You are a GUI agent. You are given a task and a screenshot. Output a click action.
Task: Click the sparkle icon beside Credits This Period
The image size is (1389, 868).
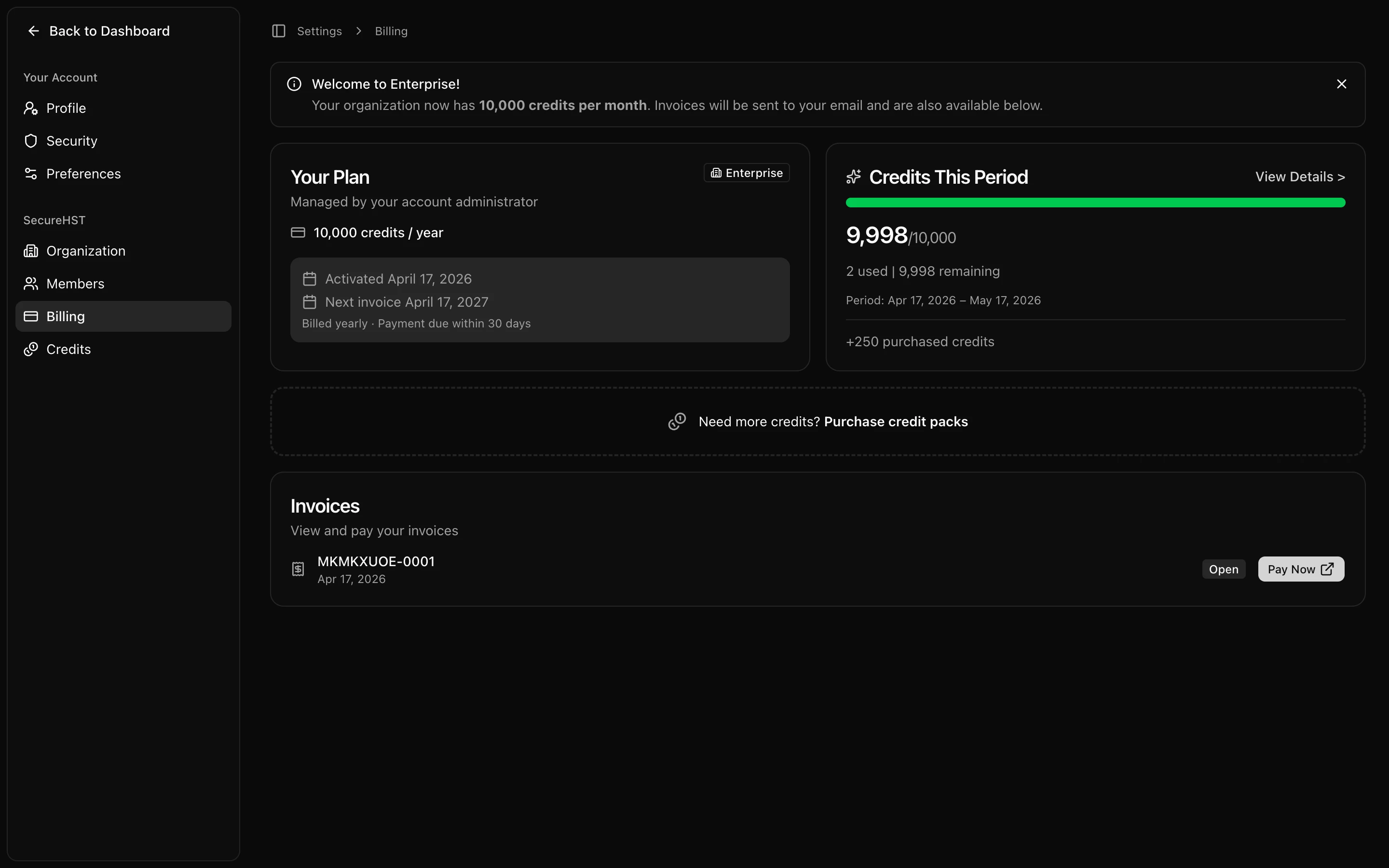(854, 176)
